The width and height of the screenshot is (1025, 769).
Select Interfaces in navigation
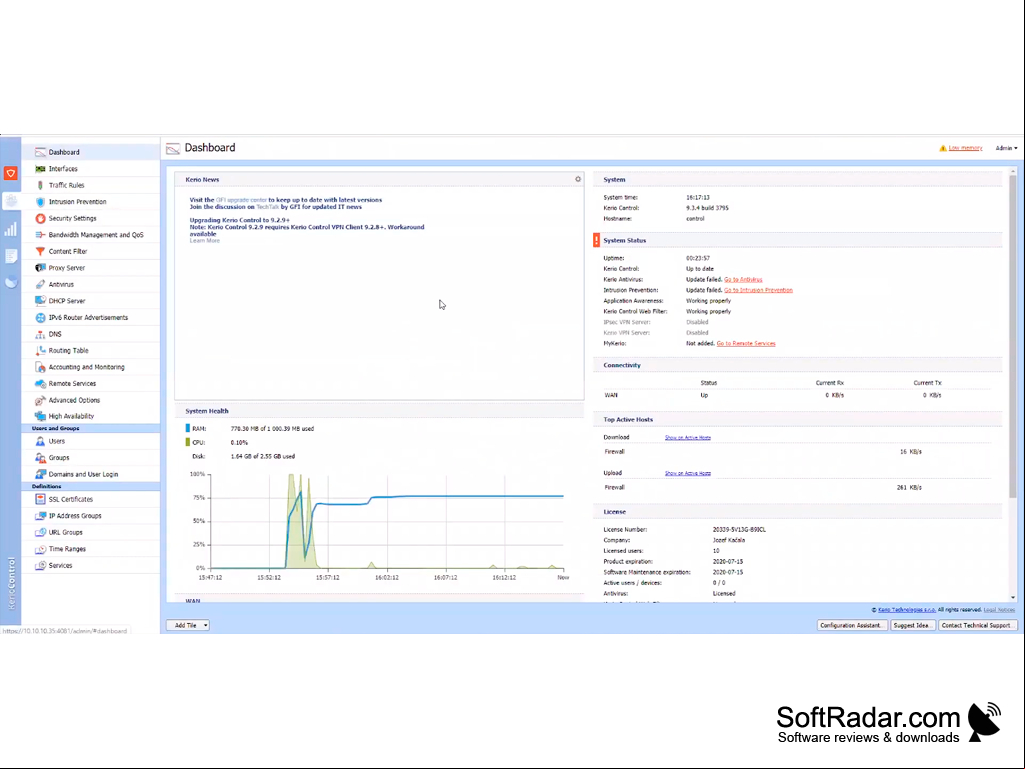63,169
